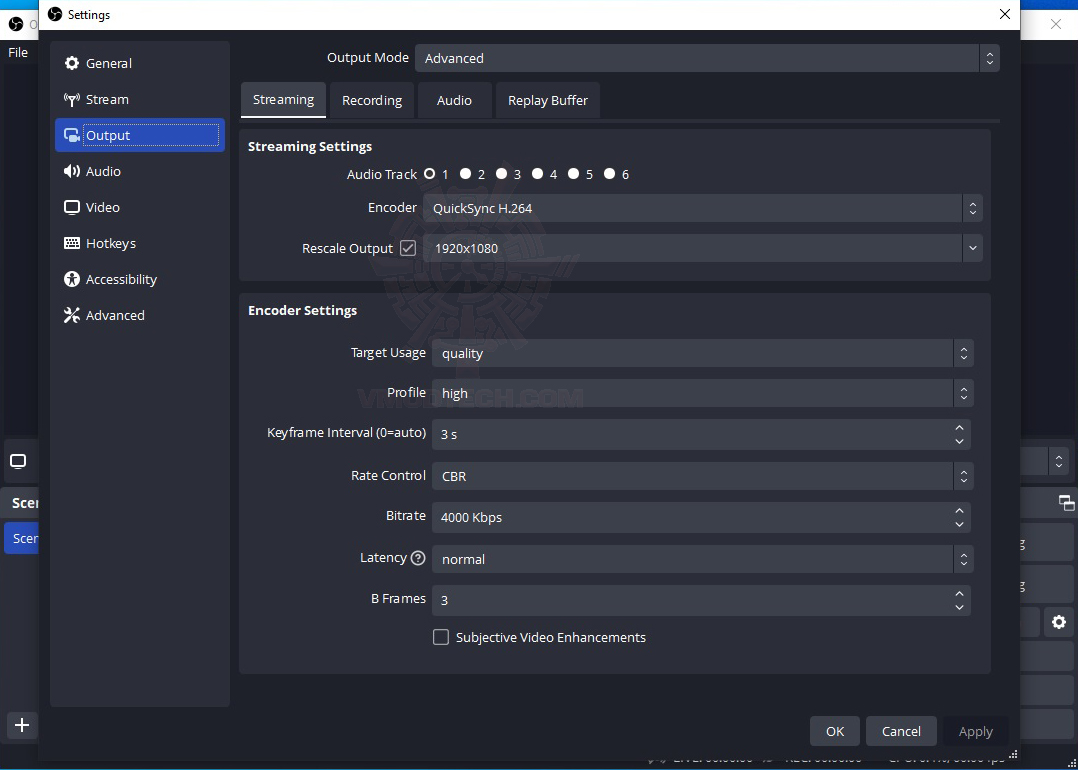The width and height of the screenshot is (1078, 770).
Task: Select the Output settings section
Action: [140, 135]
